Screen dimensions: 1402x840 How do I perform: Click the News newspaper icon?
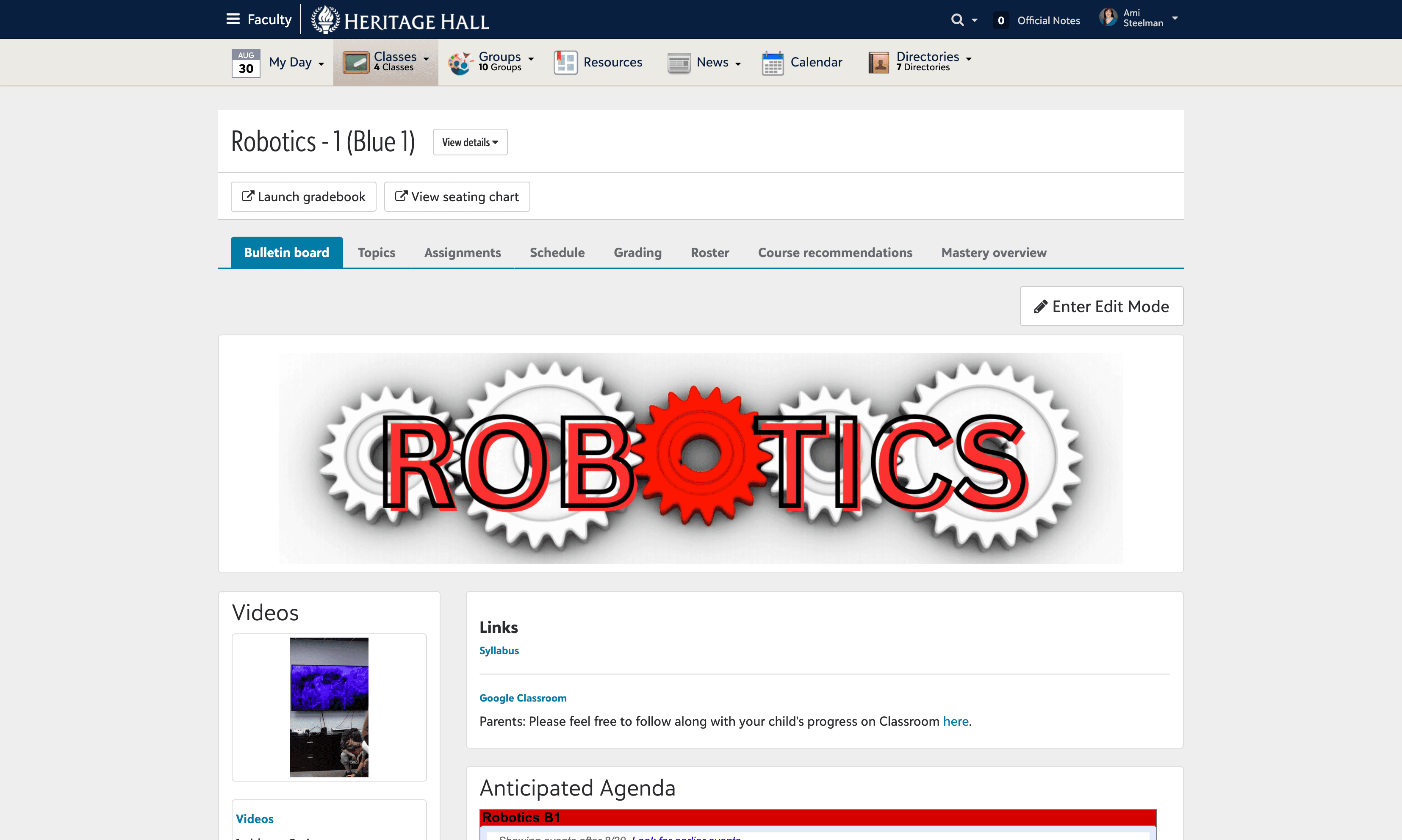pyautogui.click(x=679, y=63)
